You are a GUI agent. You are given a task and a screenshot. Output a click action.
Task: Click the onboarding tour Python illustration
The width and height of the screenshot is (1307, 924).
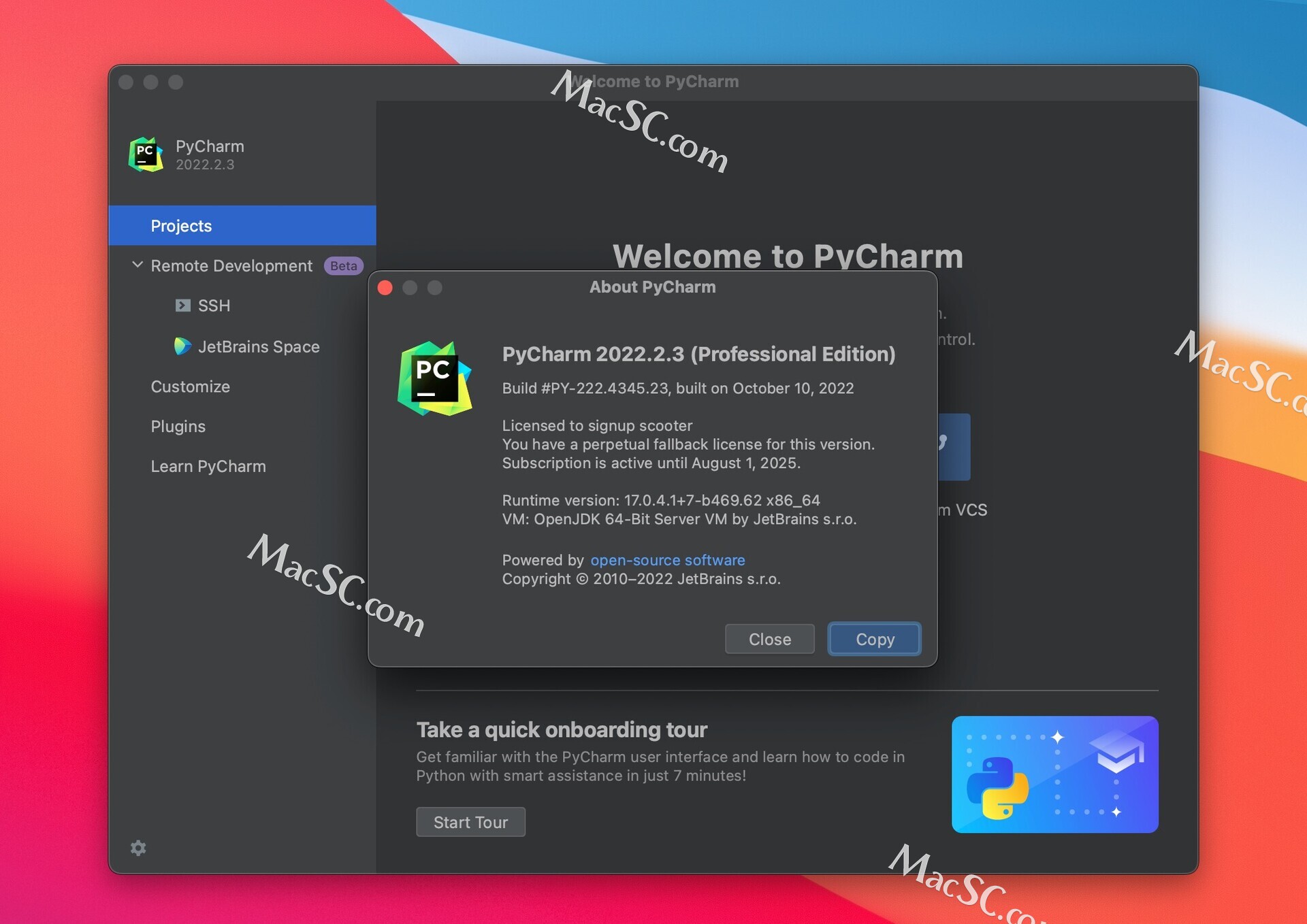click(1054, 774)
